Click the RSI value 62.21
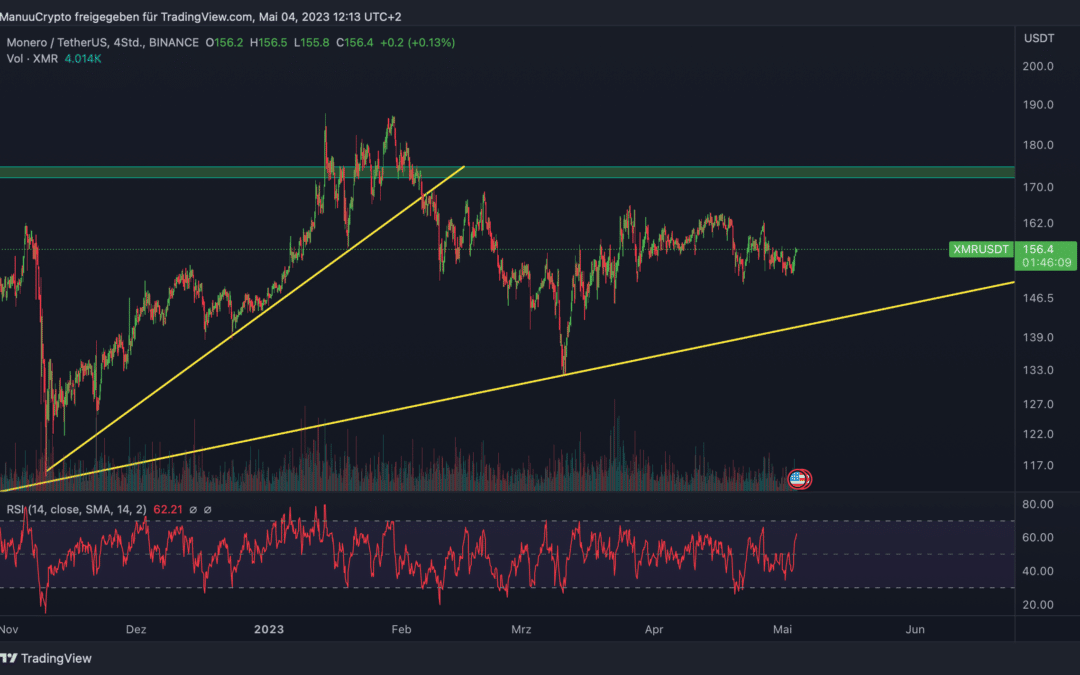The height and width of the screenshot is (675, 1080). 167,510
